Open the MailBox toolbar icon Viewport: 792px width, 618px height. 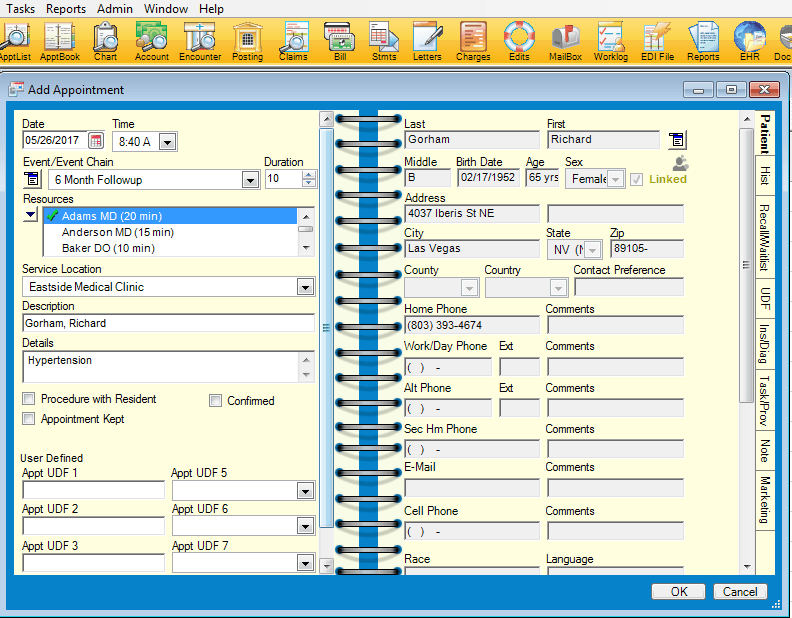pyautogui.click(x=565, y=41)
